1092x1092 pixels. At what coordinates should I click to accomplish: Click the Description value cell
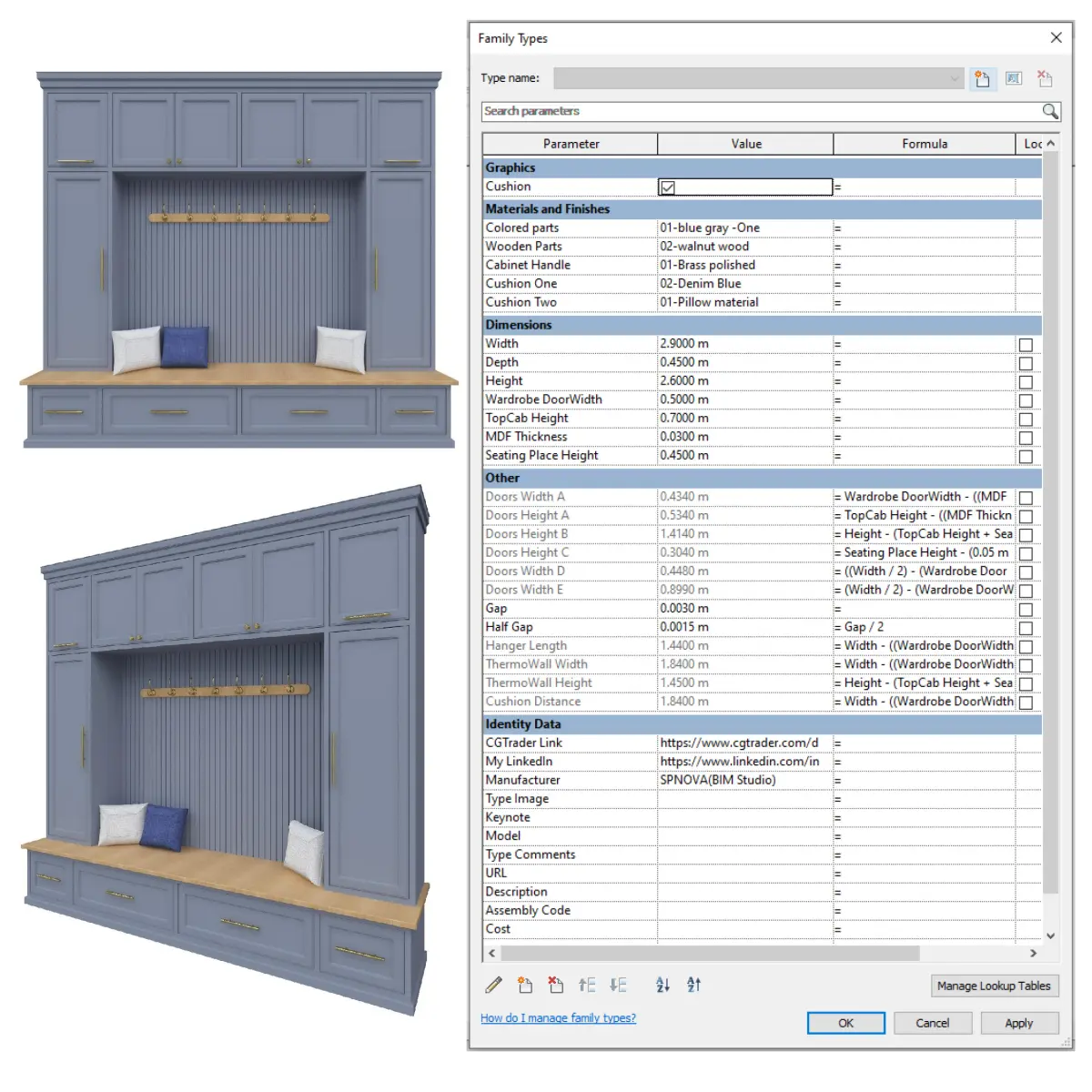(x=745, y=892)
